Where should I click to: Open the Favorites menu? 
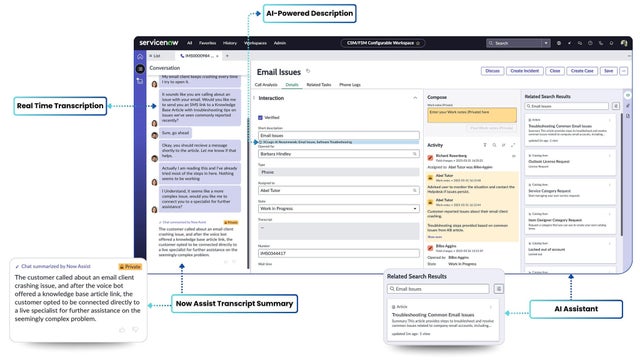pyautogui.click(x=207, y=43)
